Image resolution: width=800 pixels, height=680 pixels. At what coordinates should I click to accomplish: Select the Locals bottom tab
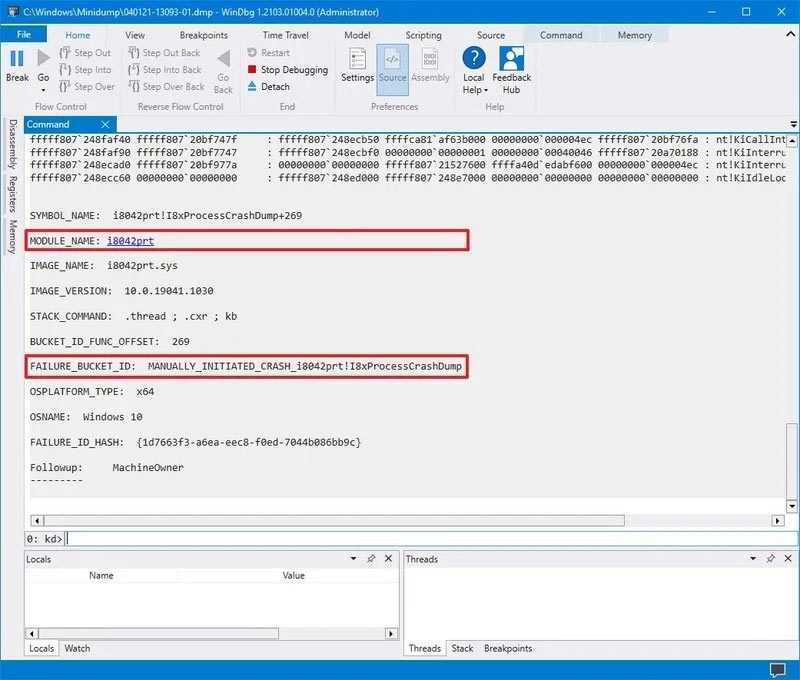click(41, 648)
